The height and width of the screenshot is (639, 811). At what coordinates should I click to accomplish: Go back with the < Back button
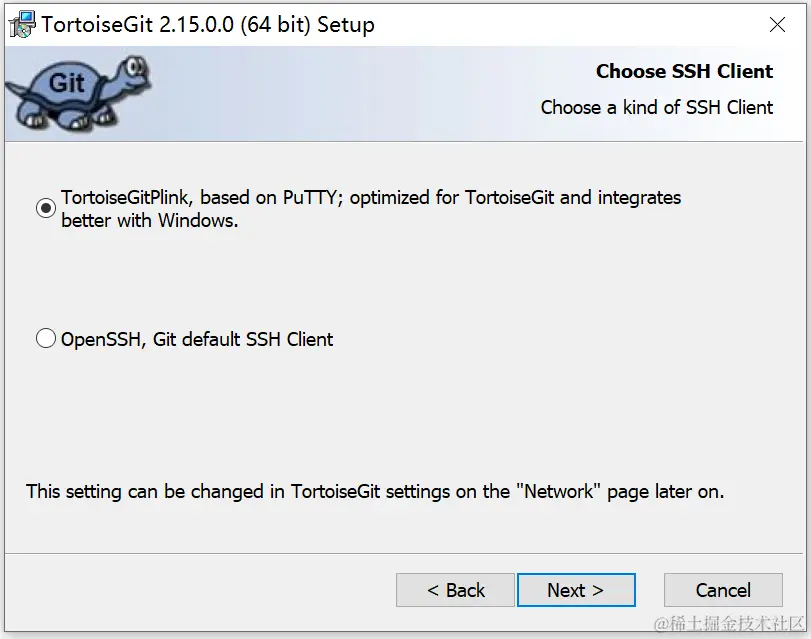455,590
